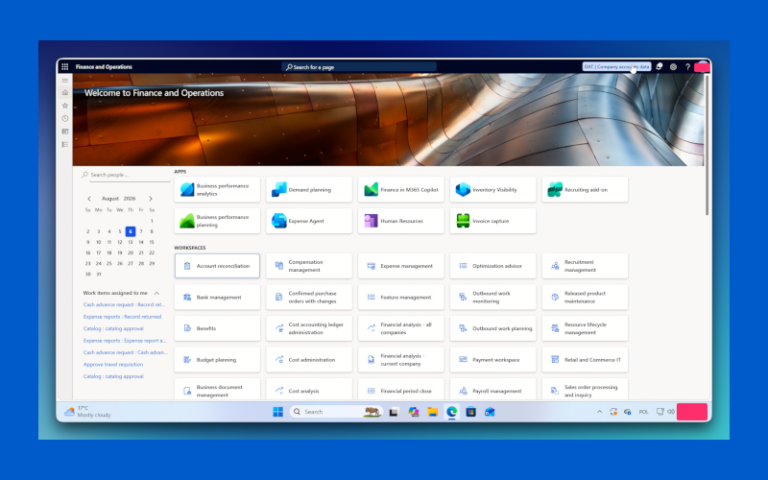Open the Payroll management workspace
This screenshot has width=768, height=480.
pos(493,389)
